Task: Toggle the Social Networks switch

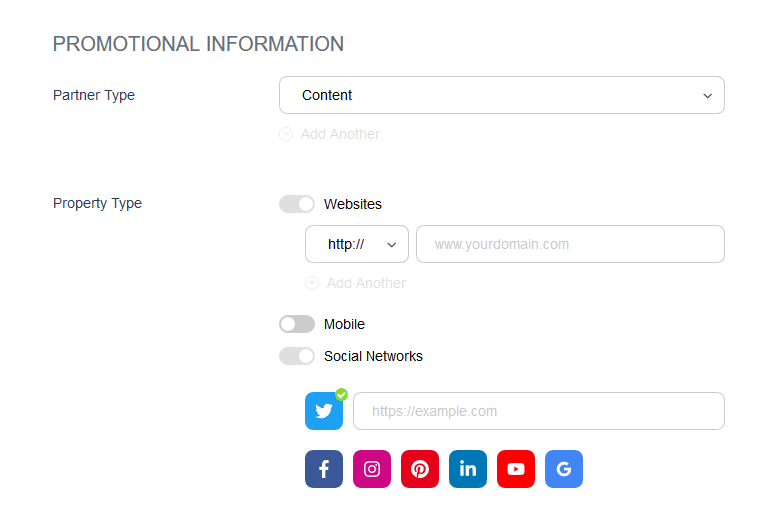Action: click(297, 356)
